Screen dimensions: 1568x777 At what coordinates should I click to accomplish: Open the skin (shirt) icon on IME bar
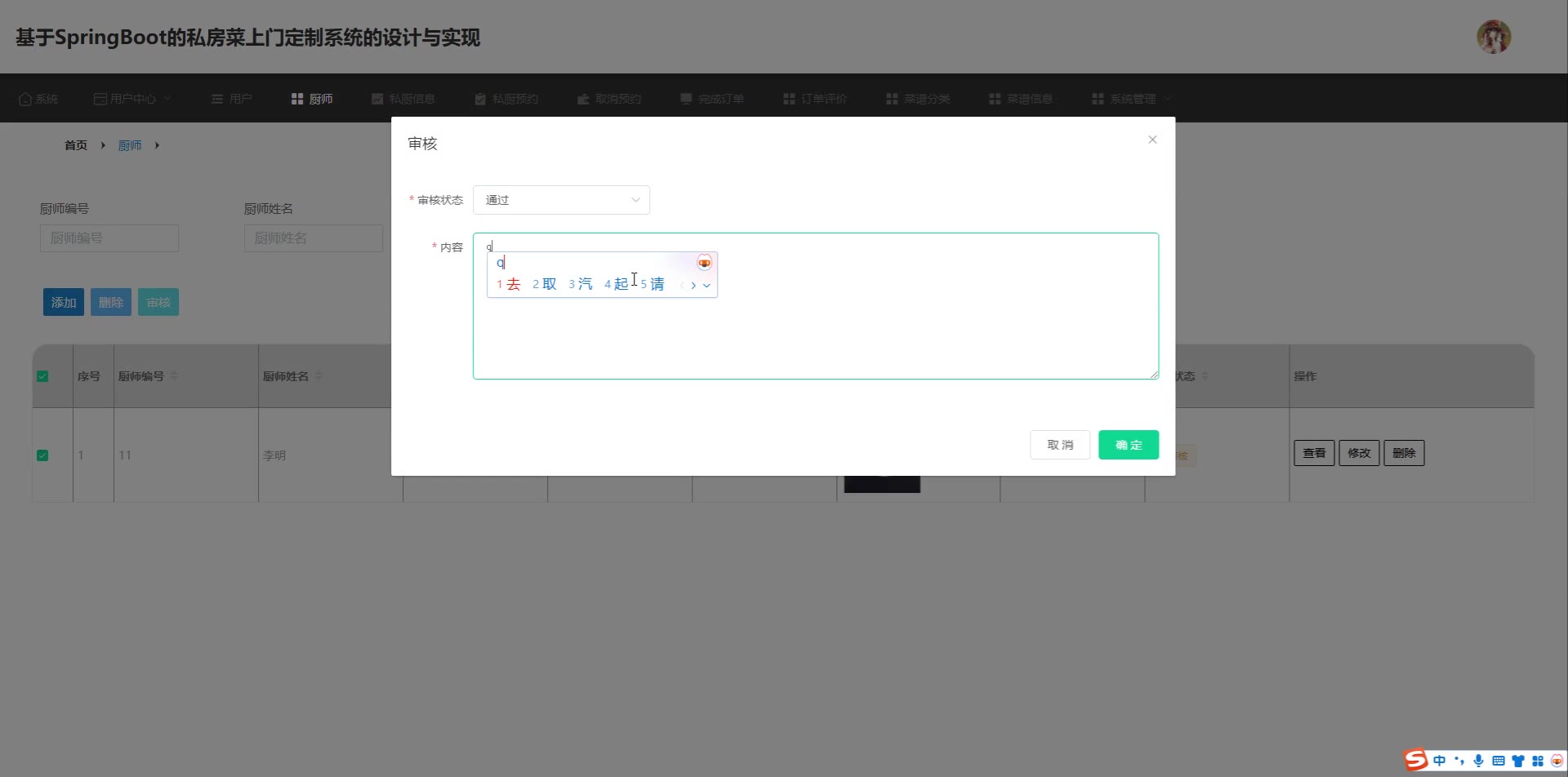(x=1517, y=761)
